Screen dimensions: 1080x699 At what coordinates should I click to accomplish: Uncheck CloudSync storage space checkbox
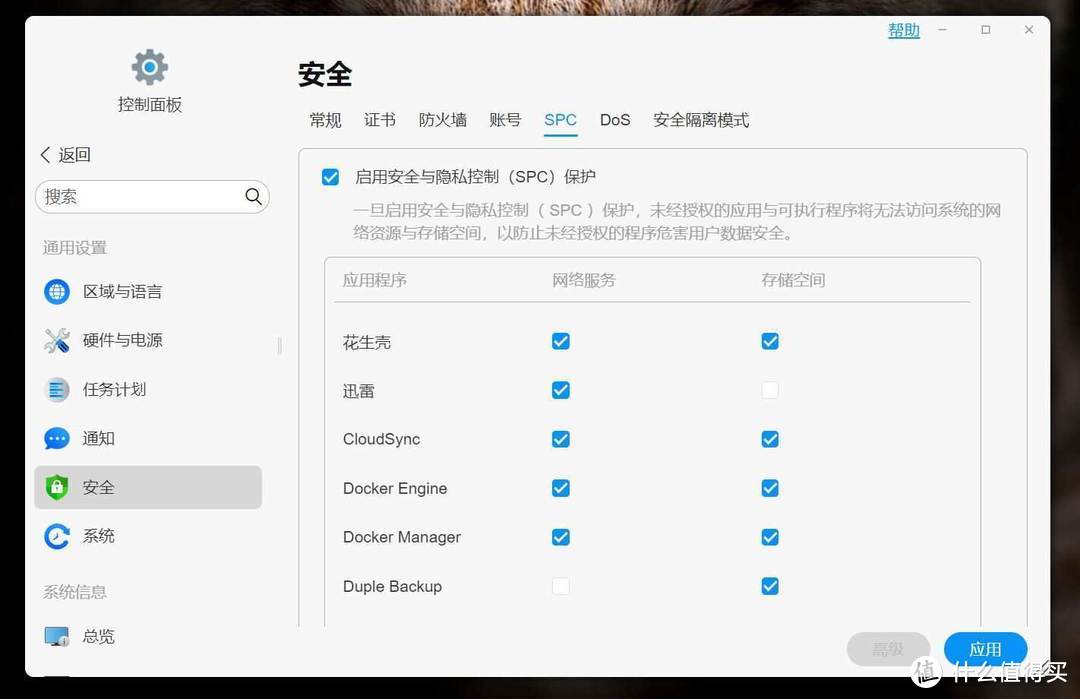tap(770, 439)
